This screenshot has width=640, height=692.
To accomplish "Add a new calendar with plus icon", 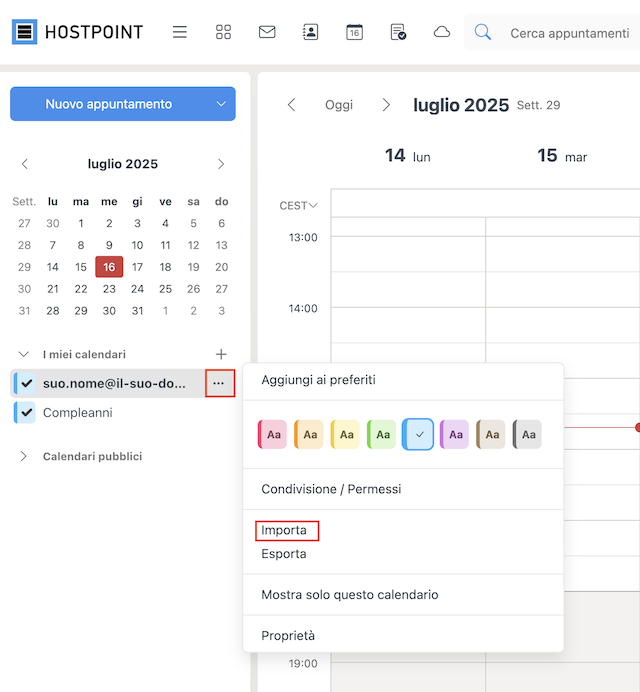I will pyautogui.click(x=221, y=354).
